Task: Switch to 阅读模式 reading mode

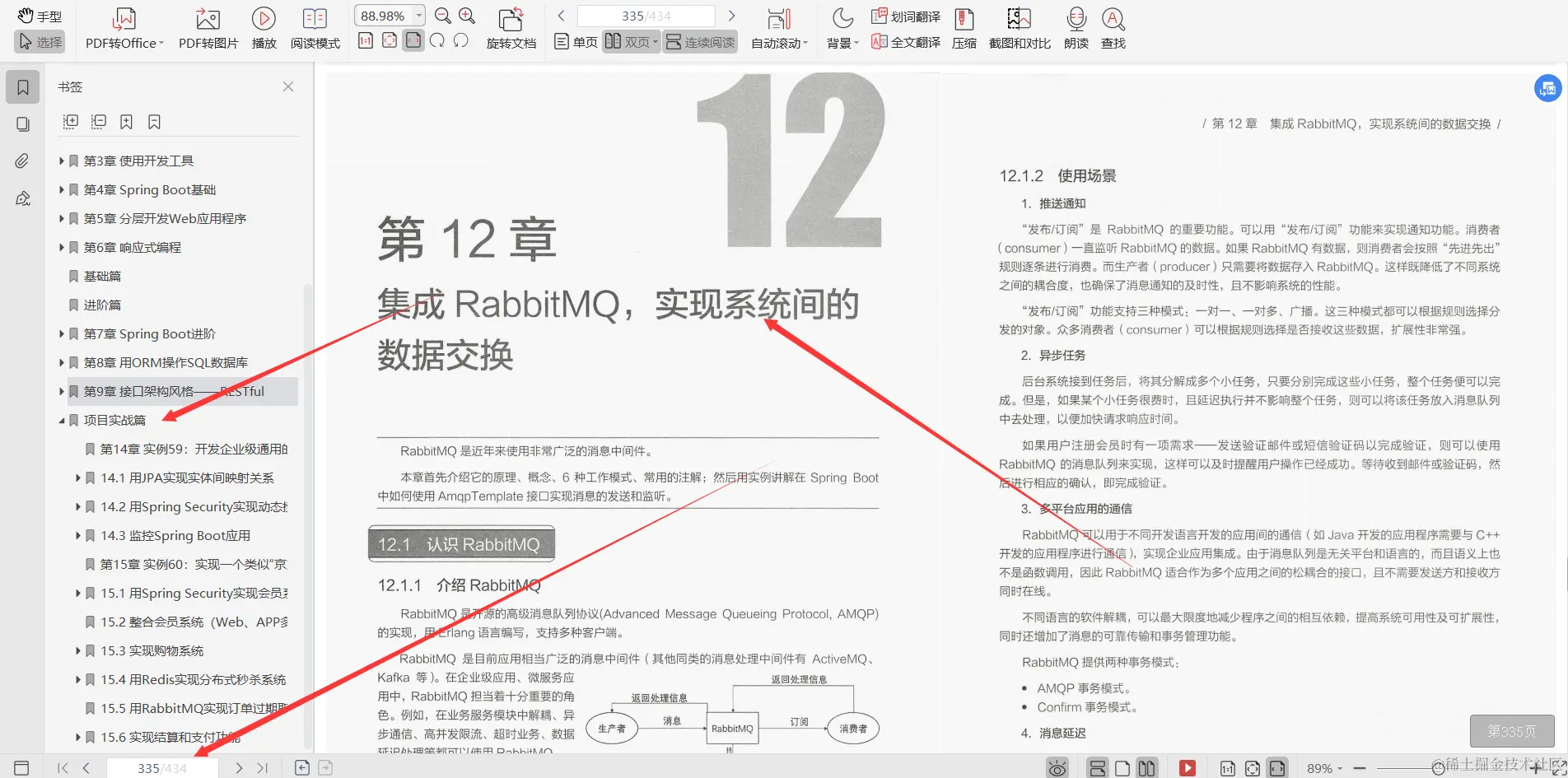Action: 315,27
